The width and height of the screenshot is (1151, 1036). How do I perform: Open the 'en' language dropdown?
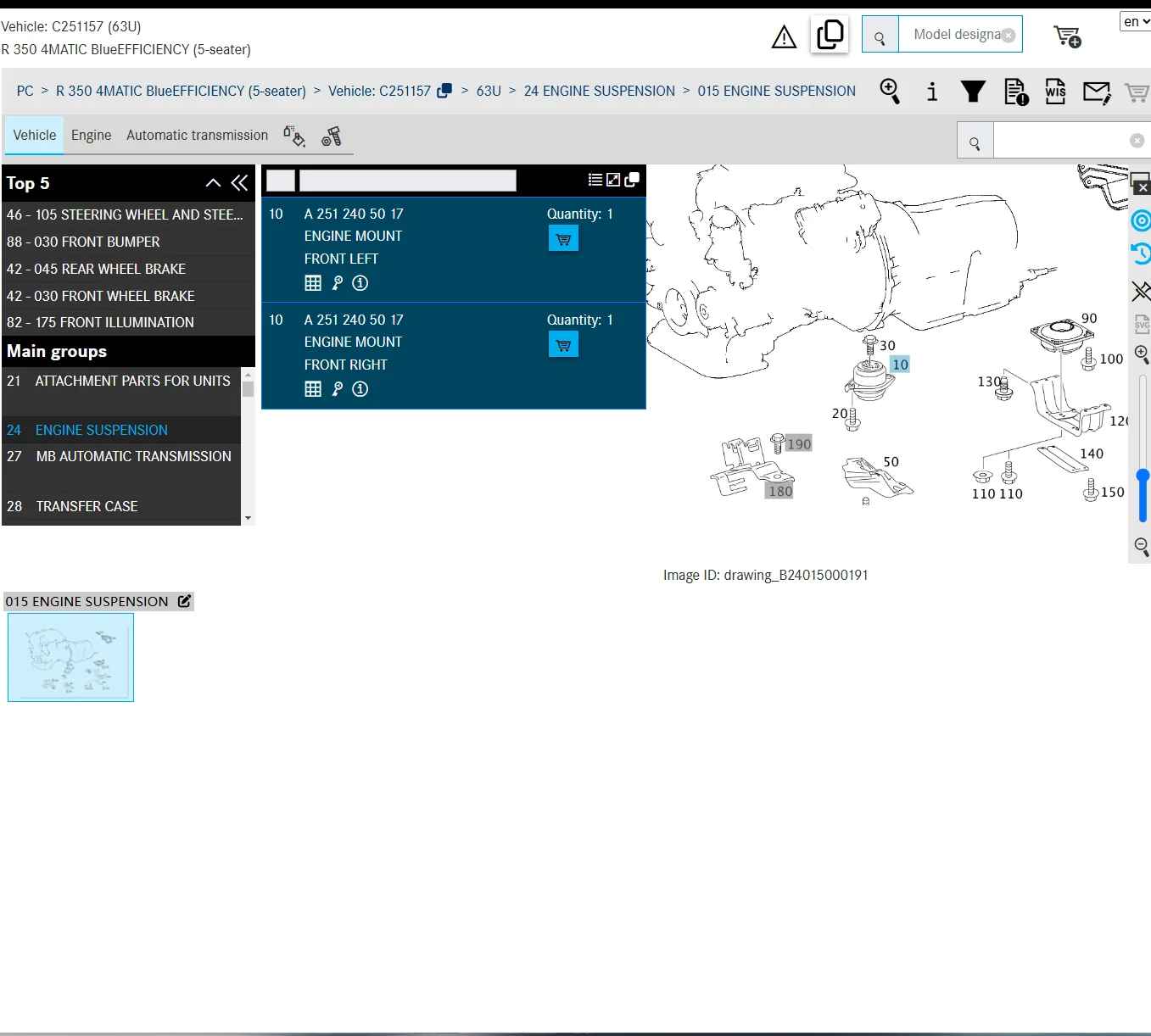point(1136,22)
